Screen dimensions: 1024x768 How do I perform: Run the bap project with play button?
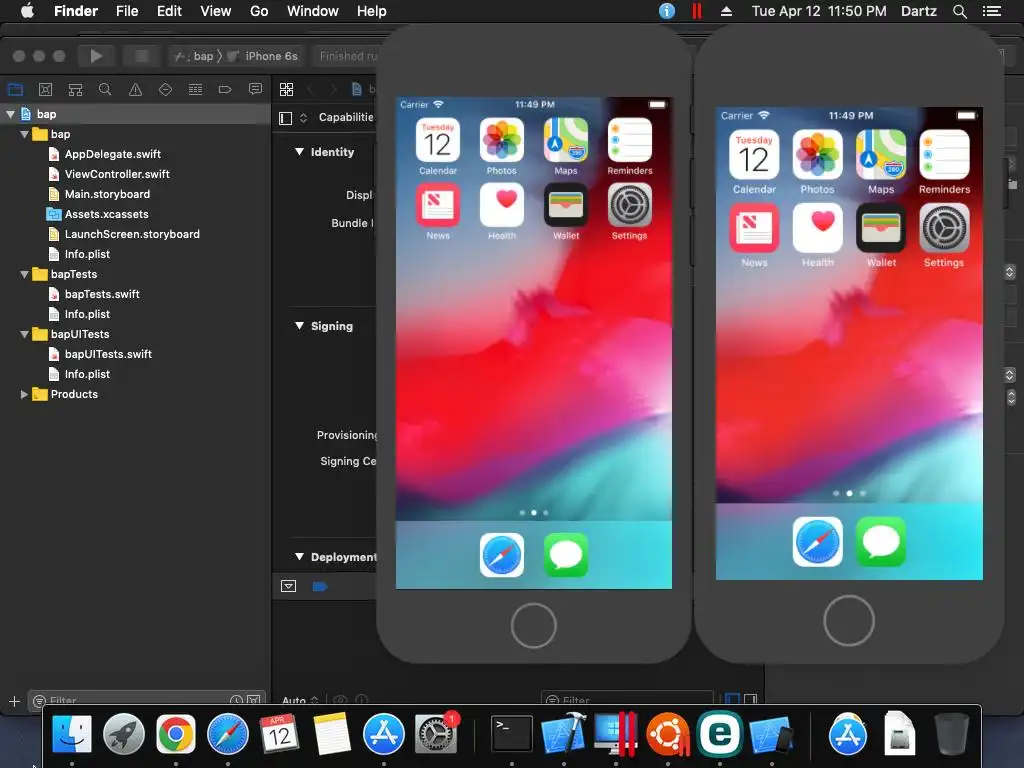point(96,56)
